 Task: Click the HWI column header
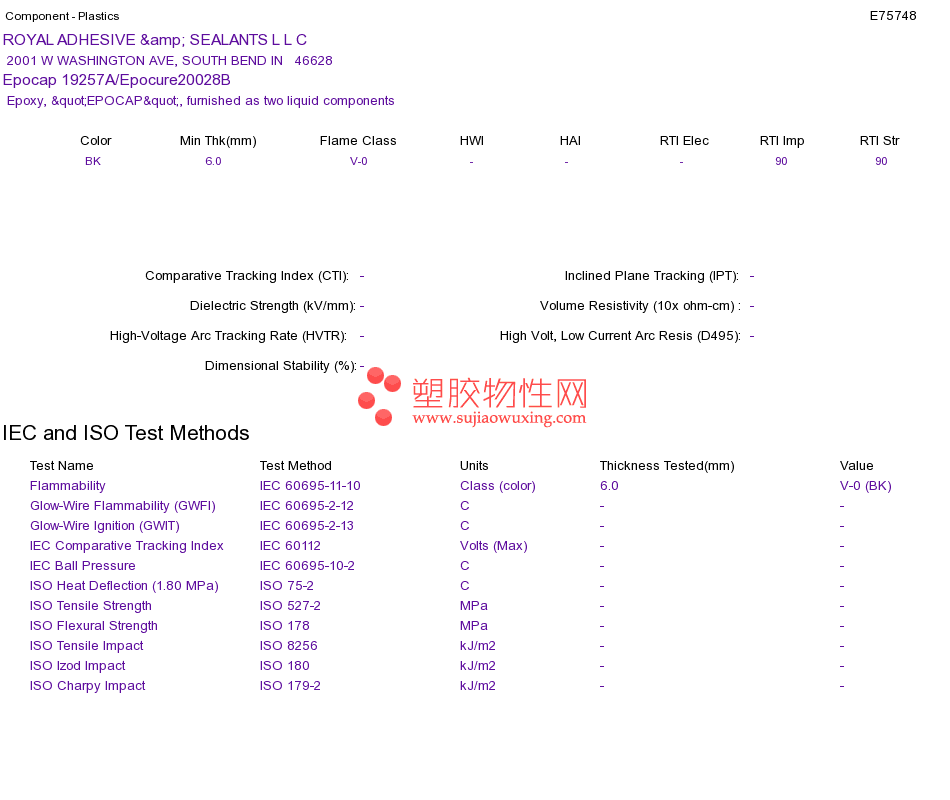pyautogui.click(x=472, y=141)
